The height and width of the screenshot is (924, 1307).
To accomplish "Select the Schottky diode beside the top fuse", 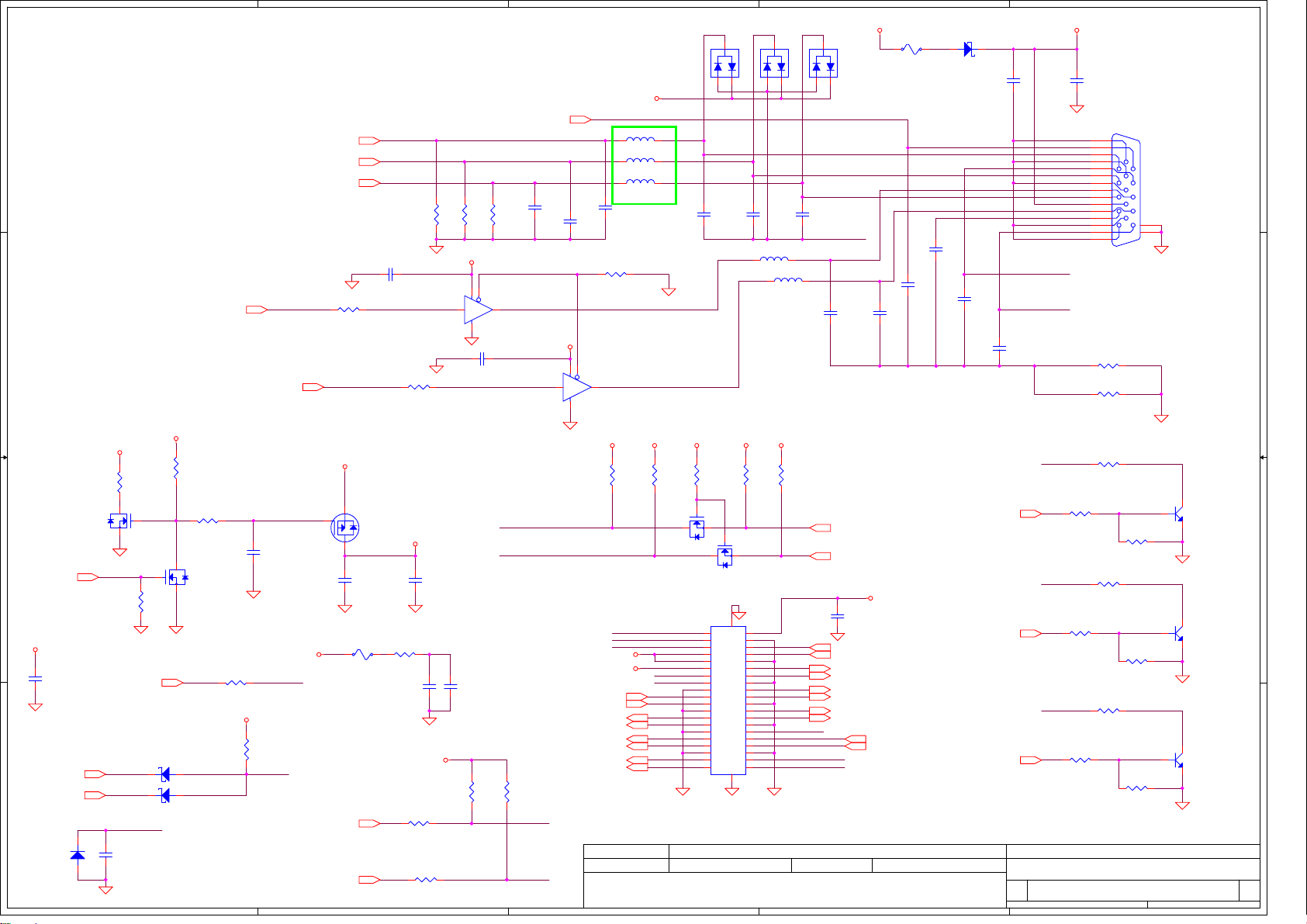I will click(x=968, y=50).
